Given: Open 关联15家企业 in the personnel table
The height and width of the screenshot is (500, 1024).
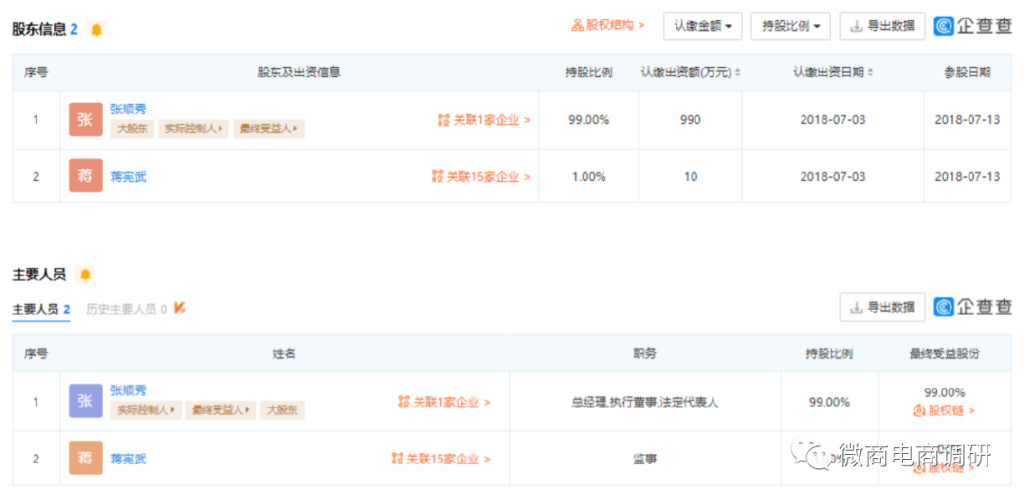Looking at the screenshot, I should pyautogui.click(x=441, y=459).
